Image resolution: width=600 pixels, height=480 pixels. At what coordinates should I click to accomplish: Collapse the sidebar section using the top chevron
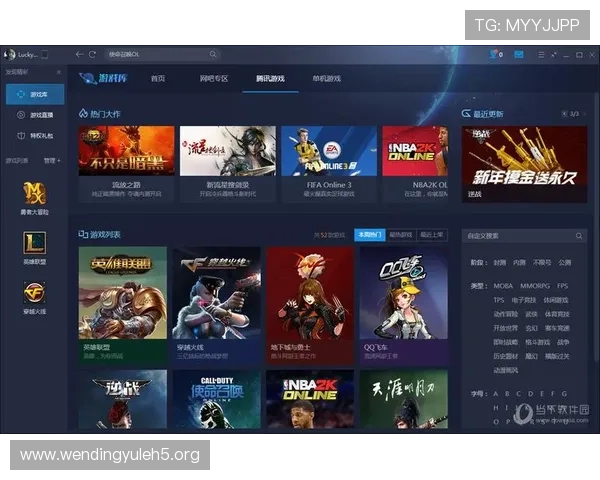(x=58, y=73)
